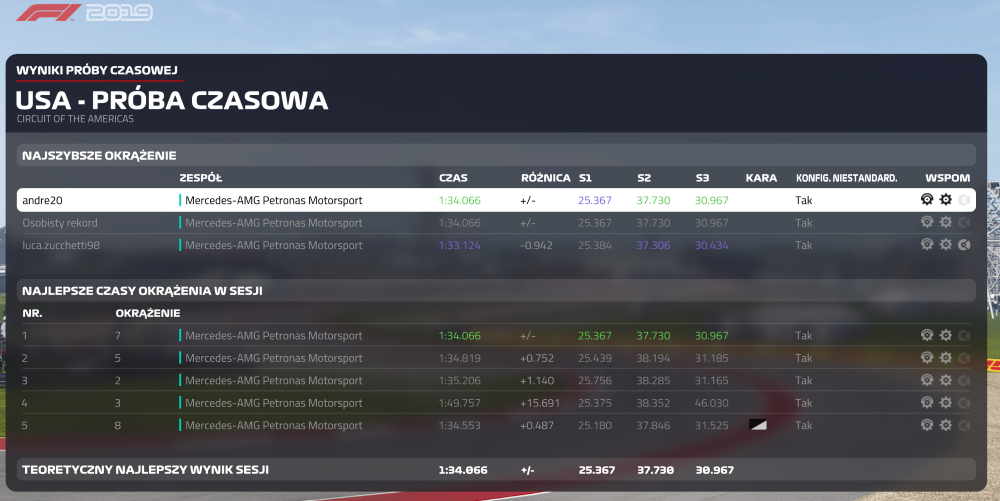The image size is (1000, 501).
Task: Click rival sector one time 25.384
Action: click(x=595, y=245)
